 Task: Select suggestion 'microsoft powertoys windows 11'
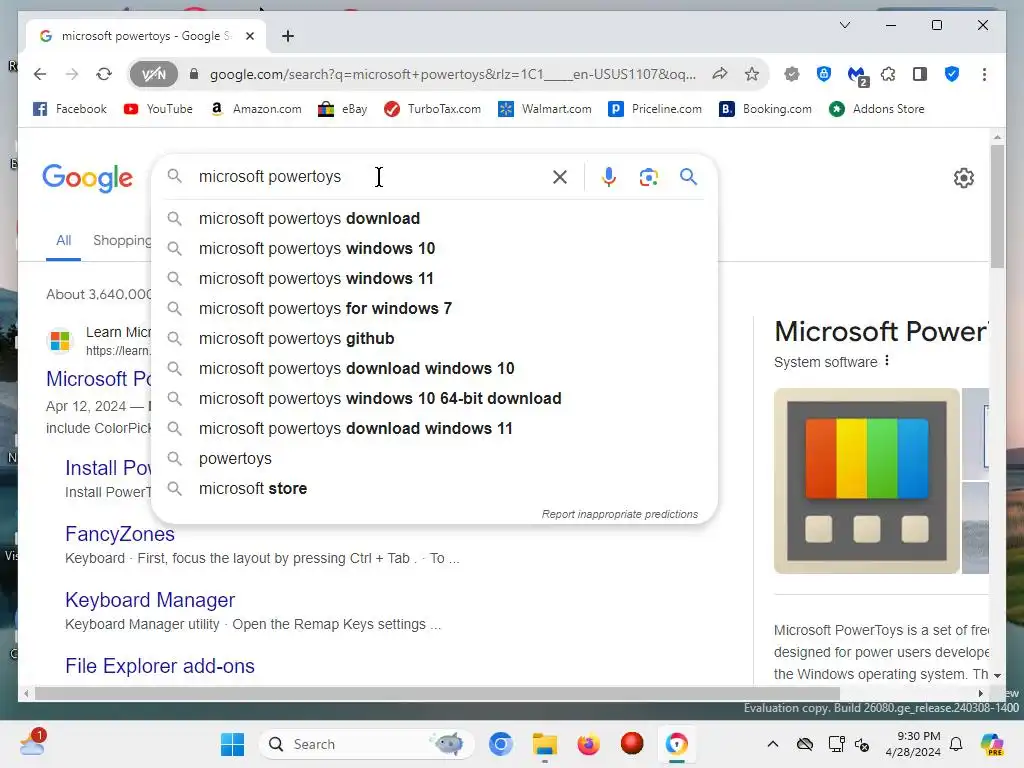coord(434,279)
